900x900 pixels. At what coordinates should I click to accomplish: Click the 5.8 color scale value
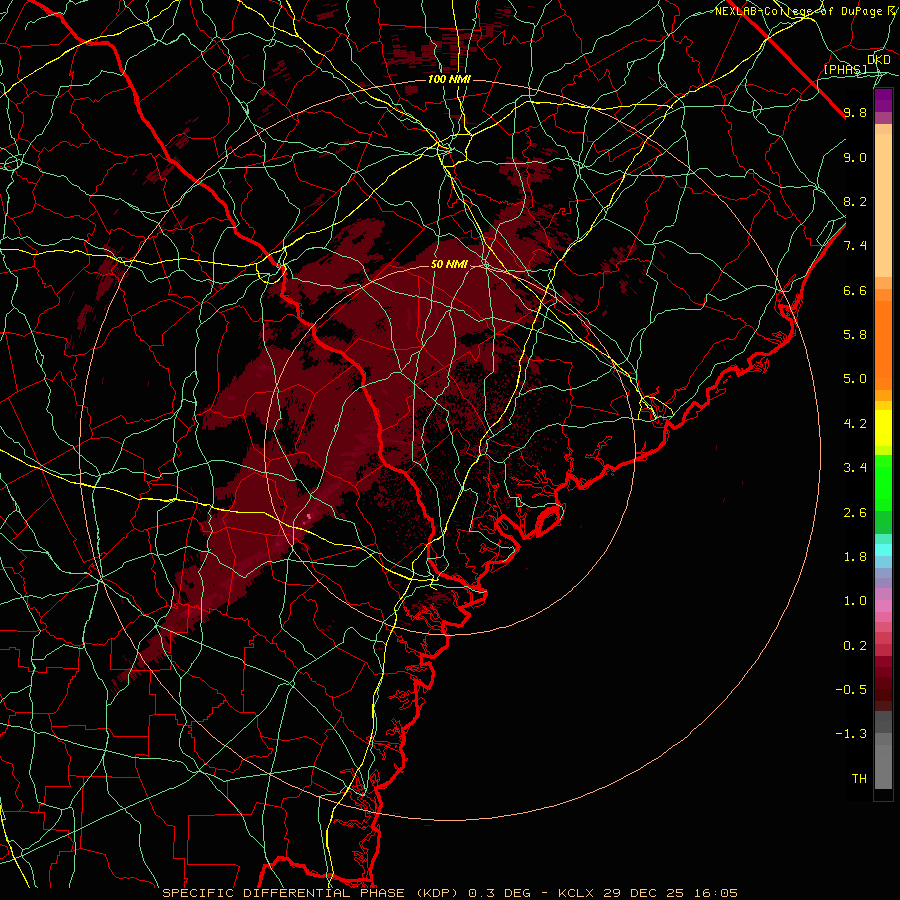point(855,335)
